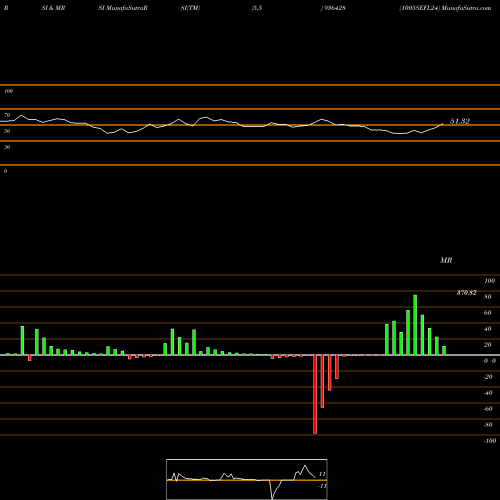Viewport: 500px width, 500px height.
Task: Click the -20 axis label in MR panel
Action: point(488,377)
